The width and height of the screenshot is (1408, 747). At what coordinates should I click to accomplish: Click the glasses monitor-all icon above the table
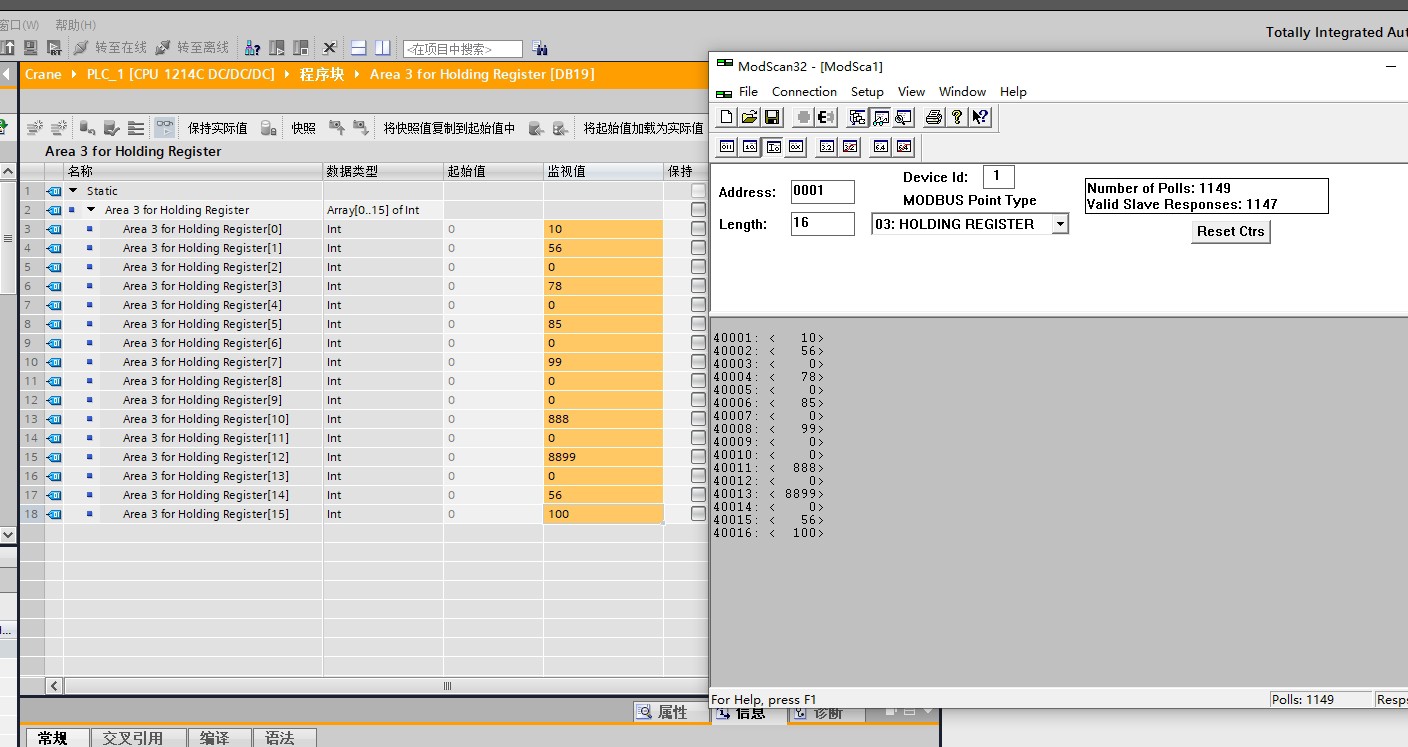point(164,128)
